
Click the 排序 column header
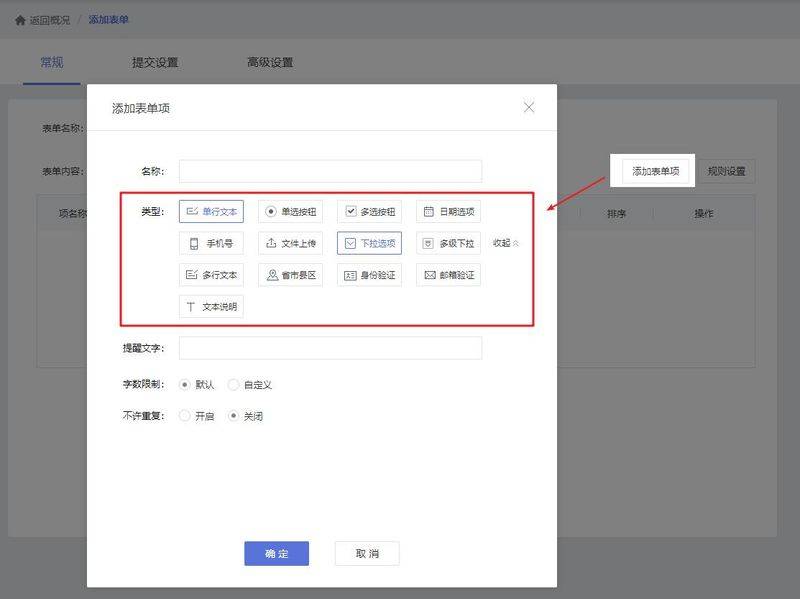[616, 213]
